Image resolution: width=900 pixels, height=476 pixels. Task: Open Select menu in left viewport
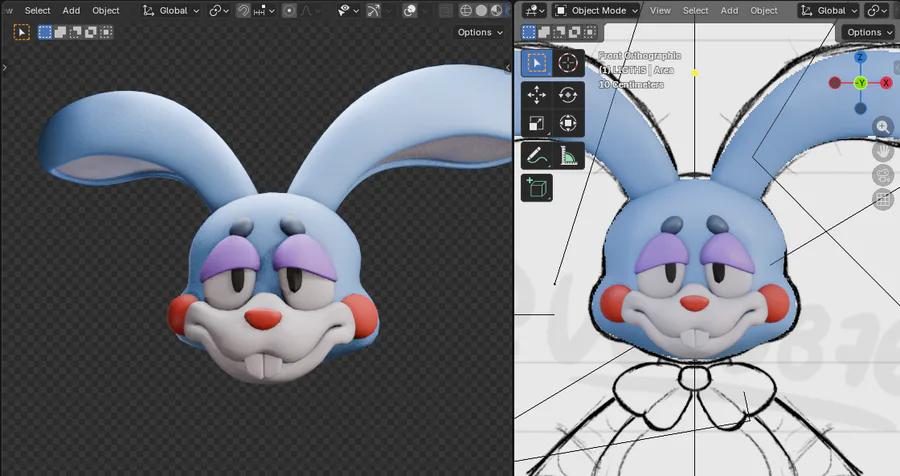click(37, 10)
